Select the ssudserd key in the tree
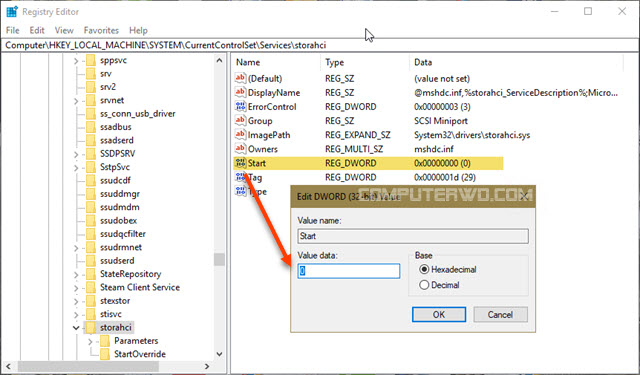This screenshot has width=640, height=375. [x=117, y=261]
